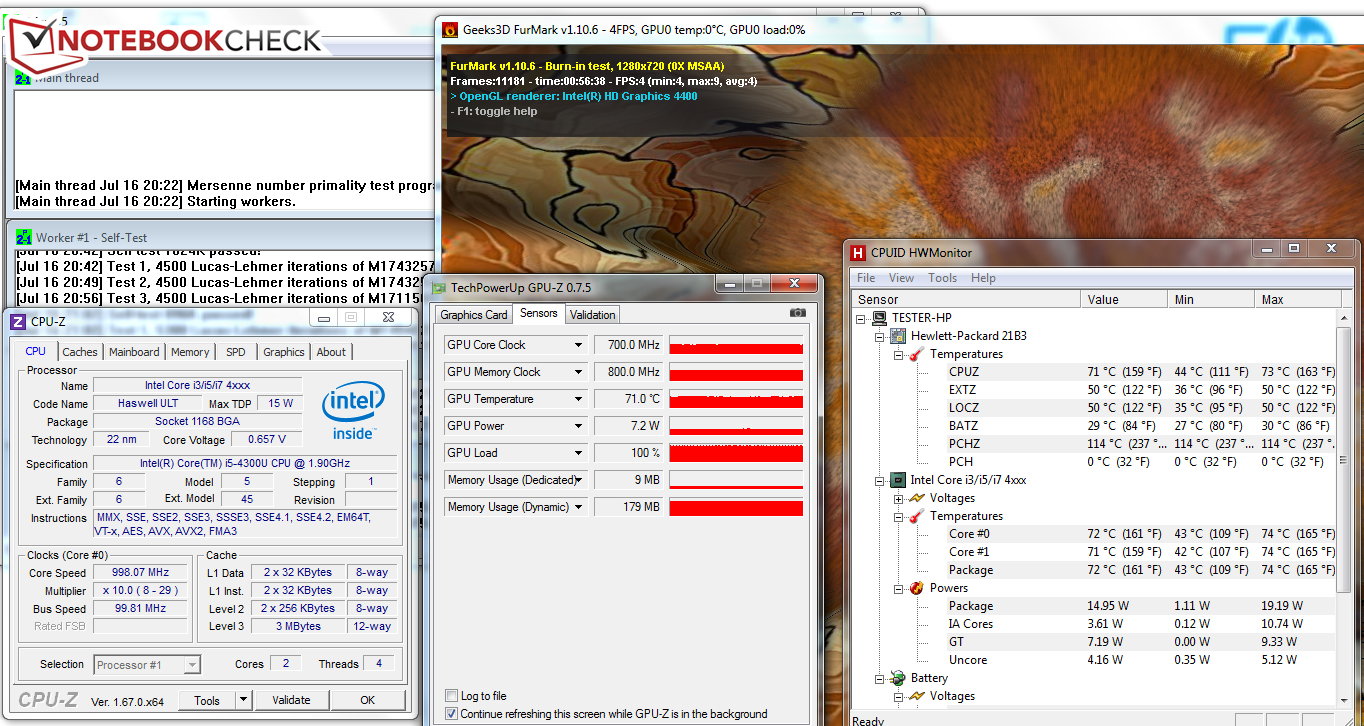This screenshot has height=726, width=1364.
Task: Collapse the TESTER-HP tree node
Action: [863, 318]
